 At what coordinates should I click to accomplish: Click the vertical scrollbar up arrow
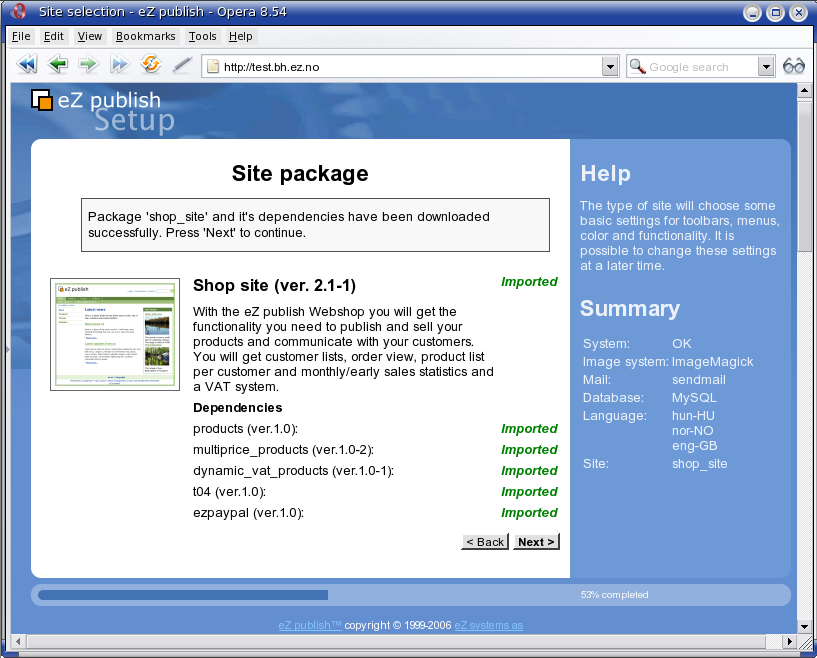(804, 90)
